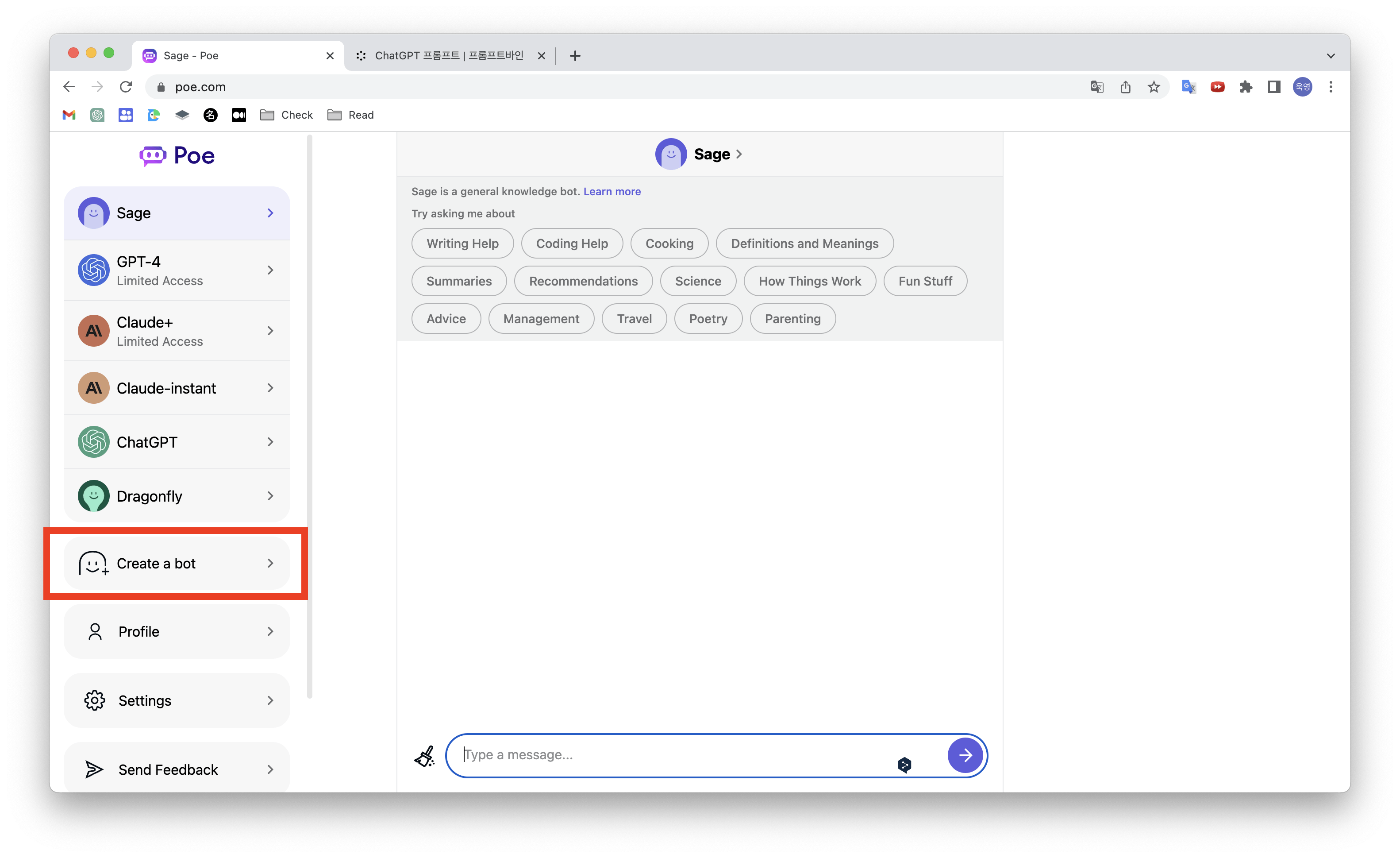Choose the Definitions and Meanings suggestion
The width and height of the screenshot is (1400, 858).
[x=804, y=243]
